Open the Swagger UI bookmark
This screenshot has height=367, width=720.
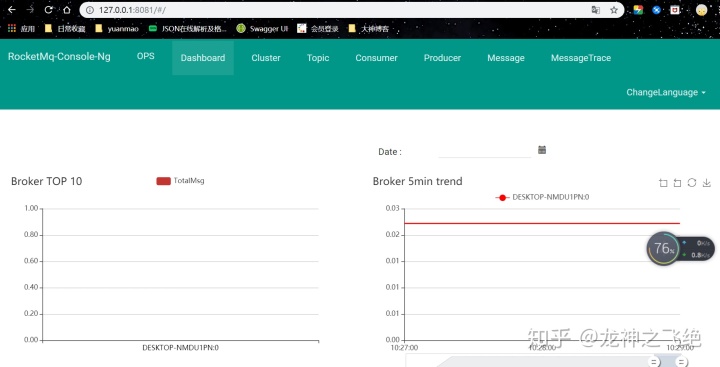pos(262,28)
